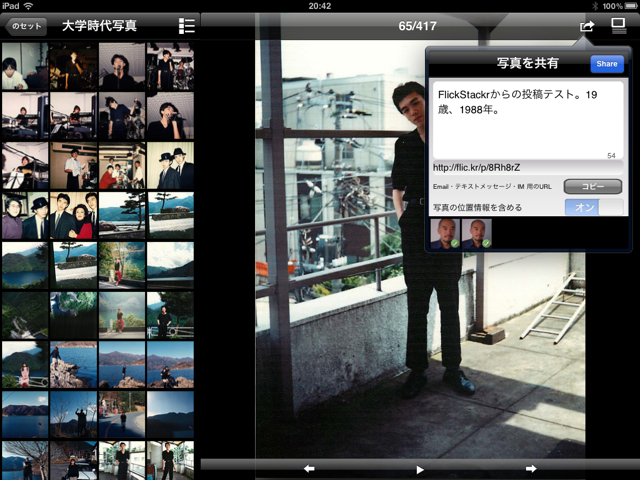Screen dimensions: 640x480
Task: Tap the 大学時代写真 album title
Action: pyautogui.click(x=100, y=26)
